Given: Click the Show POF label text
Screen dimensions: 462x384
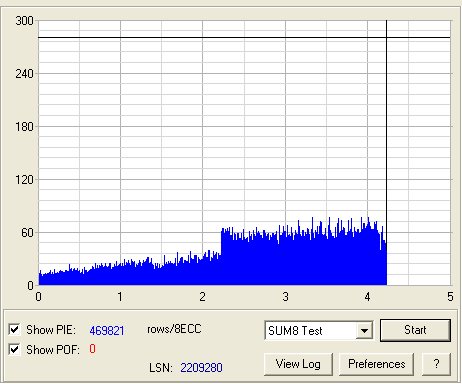Looking at the screenshot, I should click(x=53, y=350).
